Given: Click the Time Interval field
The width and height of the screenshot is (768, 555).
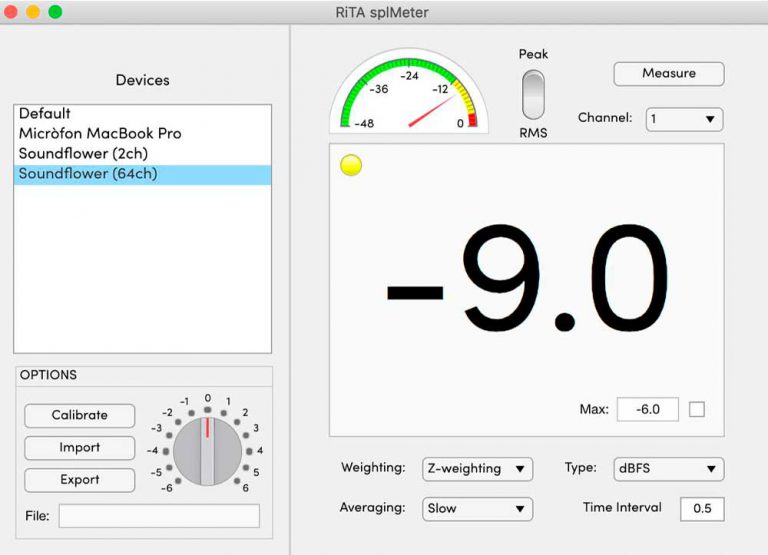Looking at the screenshot, I should pos(702,509).
